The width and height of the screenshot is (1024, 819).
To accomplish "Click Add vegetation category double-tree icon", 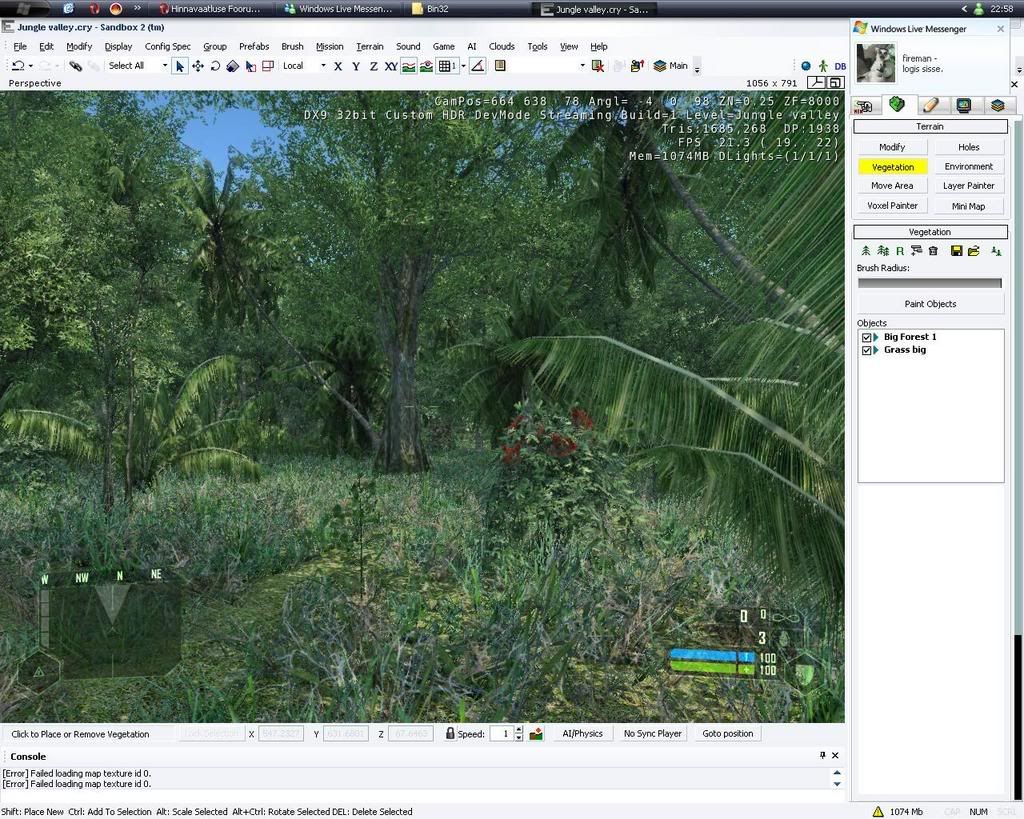I will tap(883, 251).
